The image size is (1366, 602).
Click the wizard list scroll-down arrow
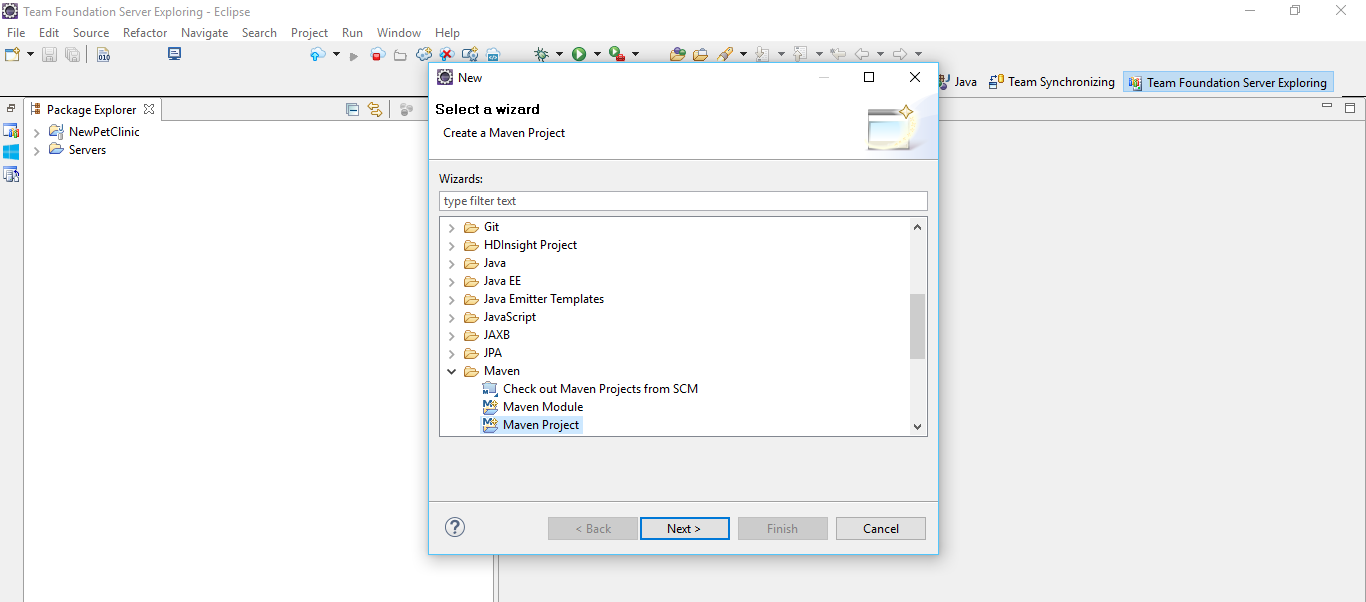pos(917,426)
